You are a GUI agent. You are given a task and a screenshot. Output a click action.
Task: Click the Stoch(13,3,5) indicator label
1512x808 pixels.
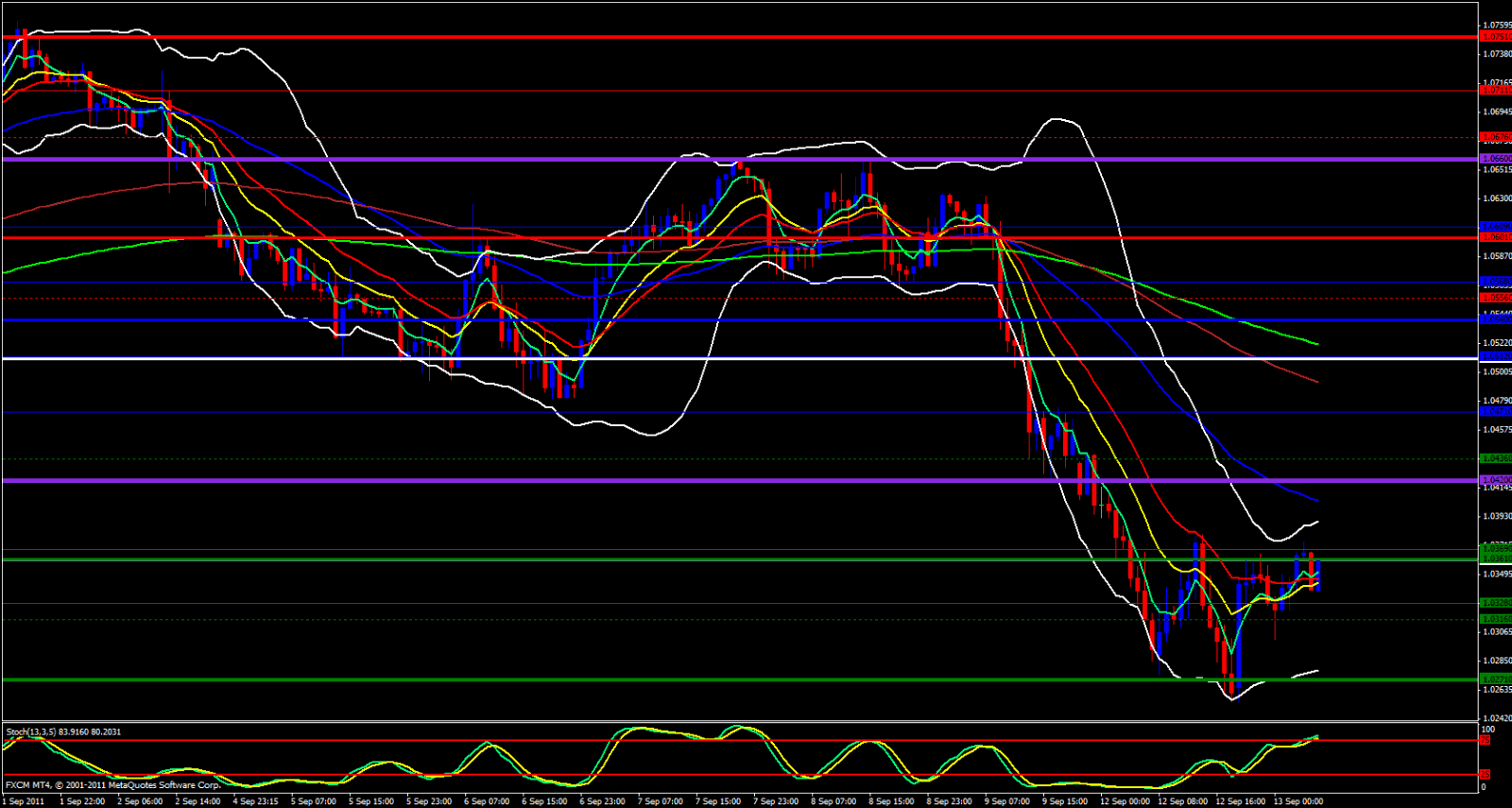coord(63,731)
